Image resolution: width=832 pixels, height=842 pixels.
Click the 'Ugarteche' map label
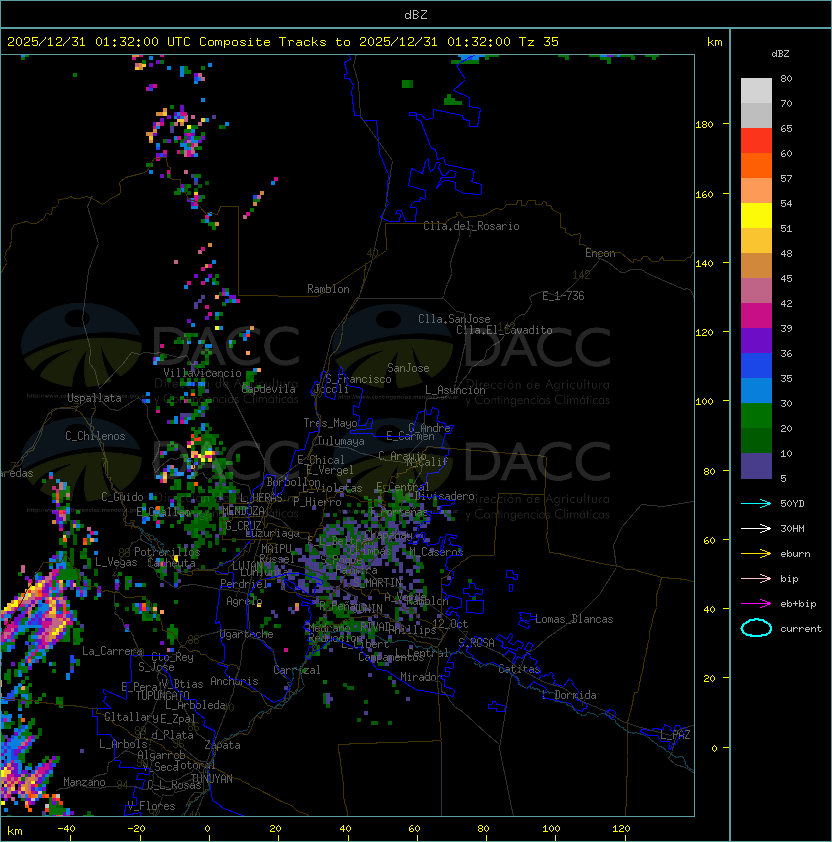point(247,634)
